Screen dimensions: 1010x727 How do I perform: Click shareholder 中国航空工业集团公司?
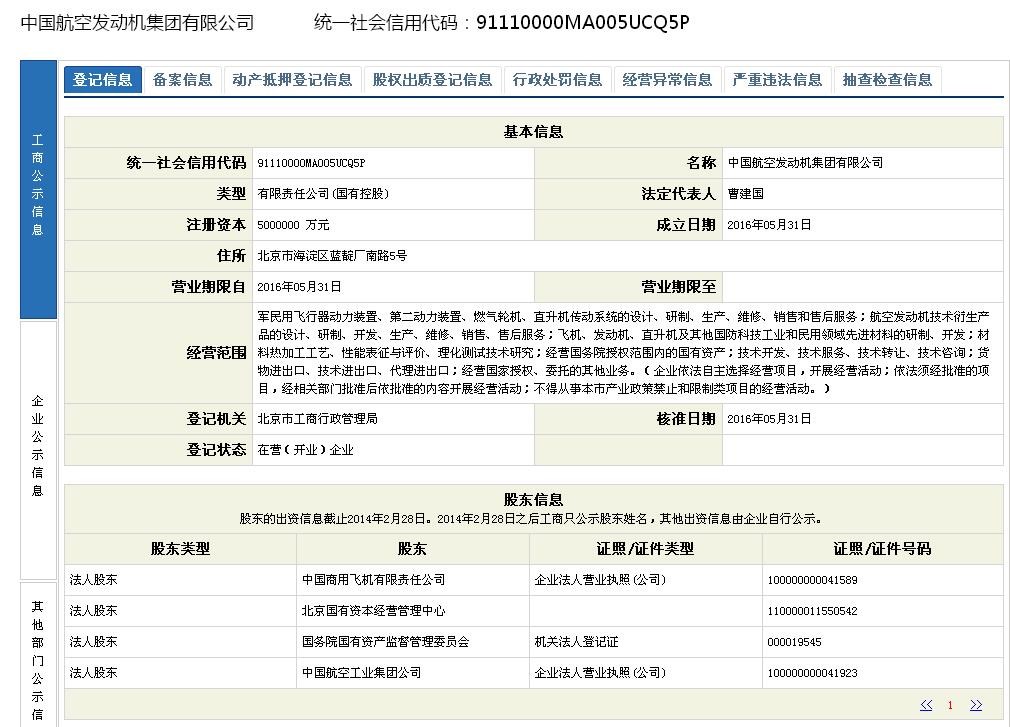(361, 673)
